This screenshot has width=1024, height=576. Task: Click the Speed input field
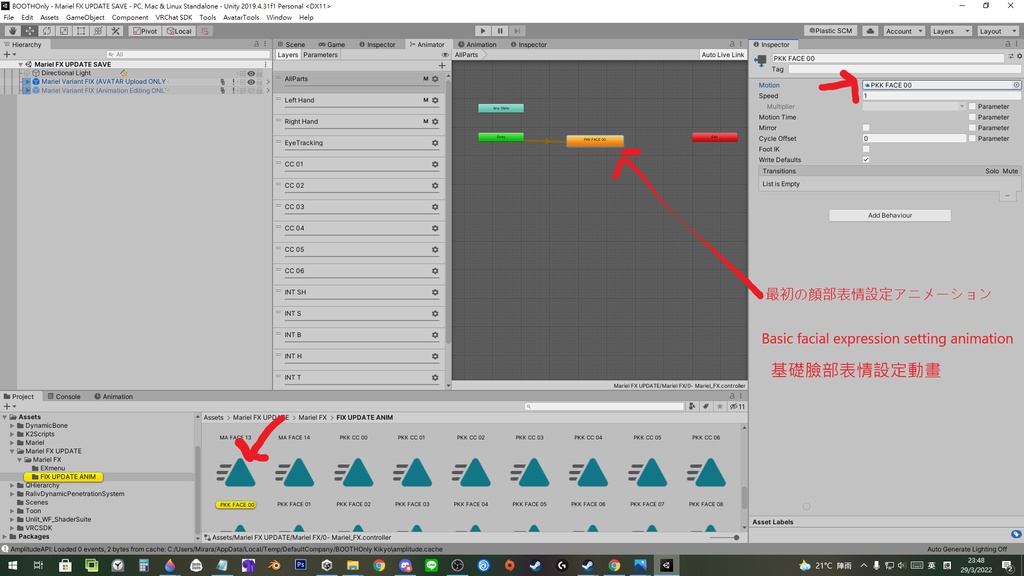[x=941, y=96]
